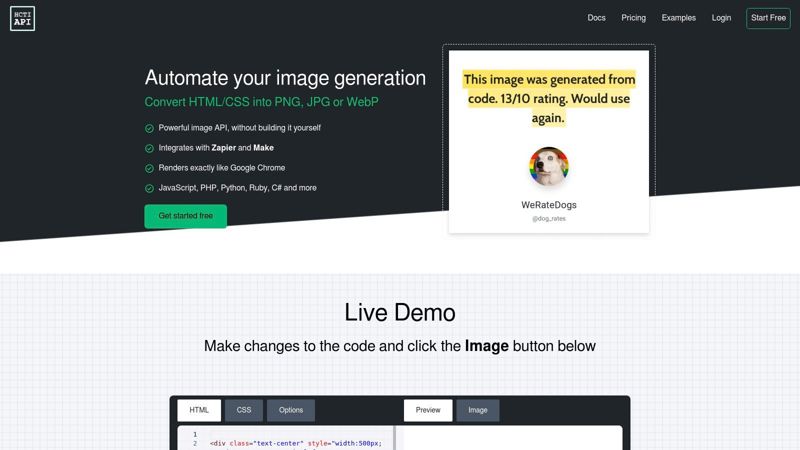The width and height of the screenshot is (800, 450).
Task: Switch to the CSS tab
Action: (244, 410)
